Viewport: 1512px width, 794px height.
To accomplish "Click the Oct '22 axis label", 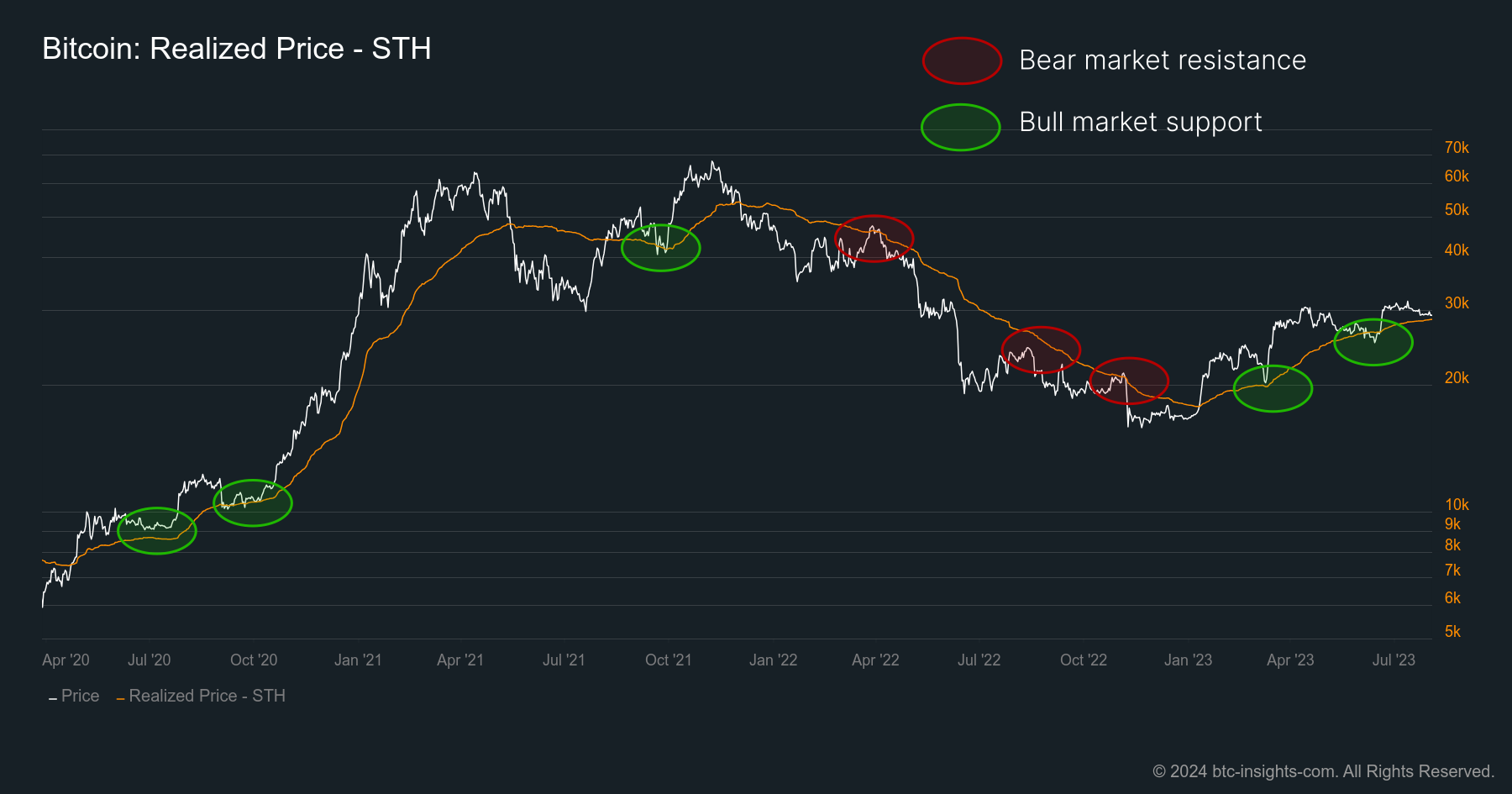I will [1084, 660].
